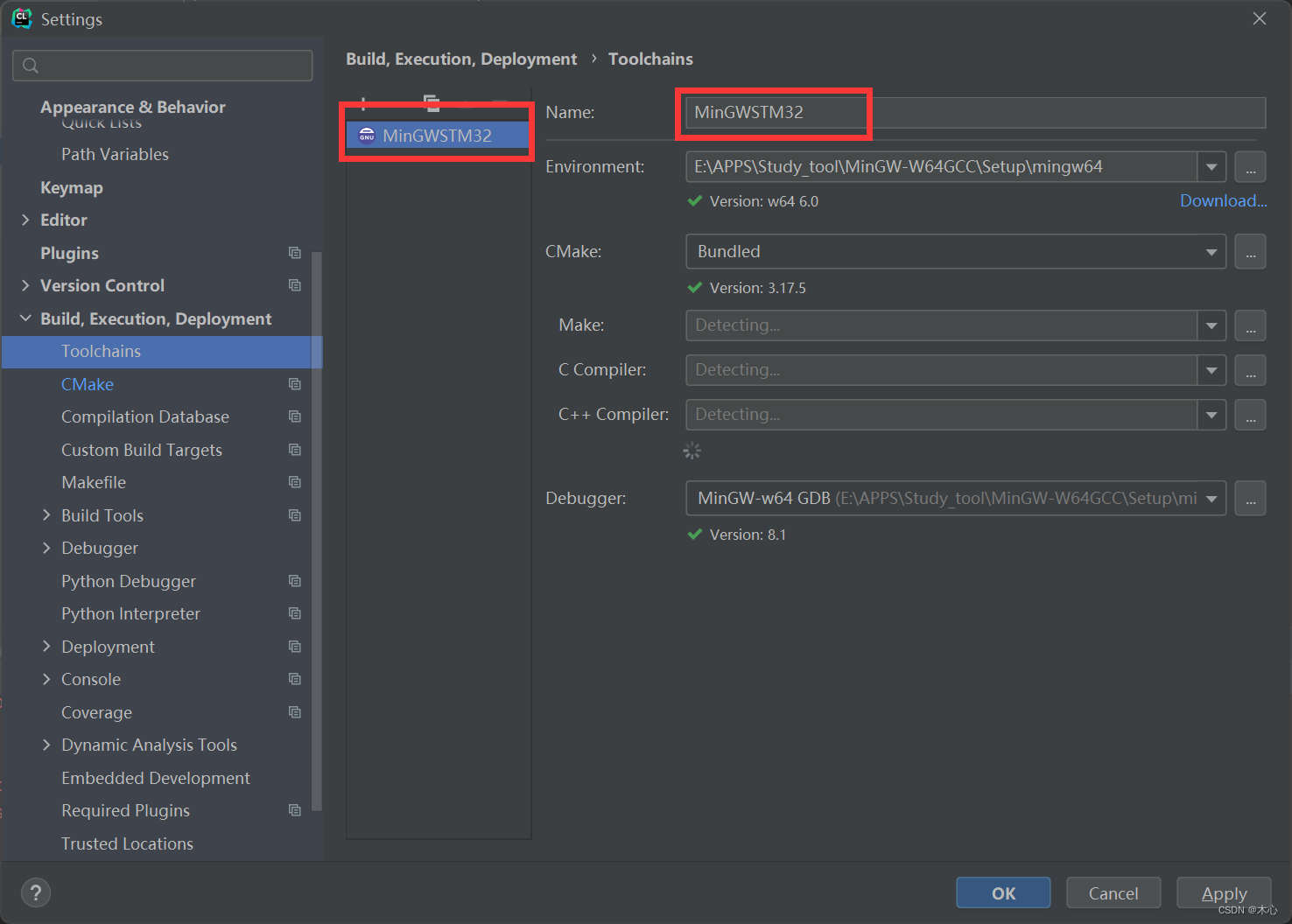Expand the Build Tools node
Viewport: 1292px width, 924px height.
(46, 515)
